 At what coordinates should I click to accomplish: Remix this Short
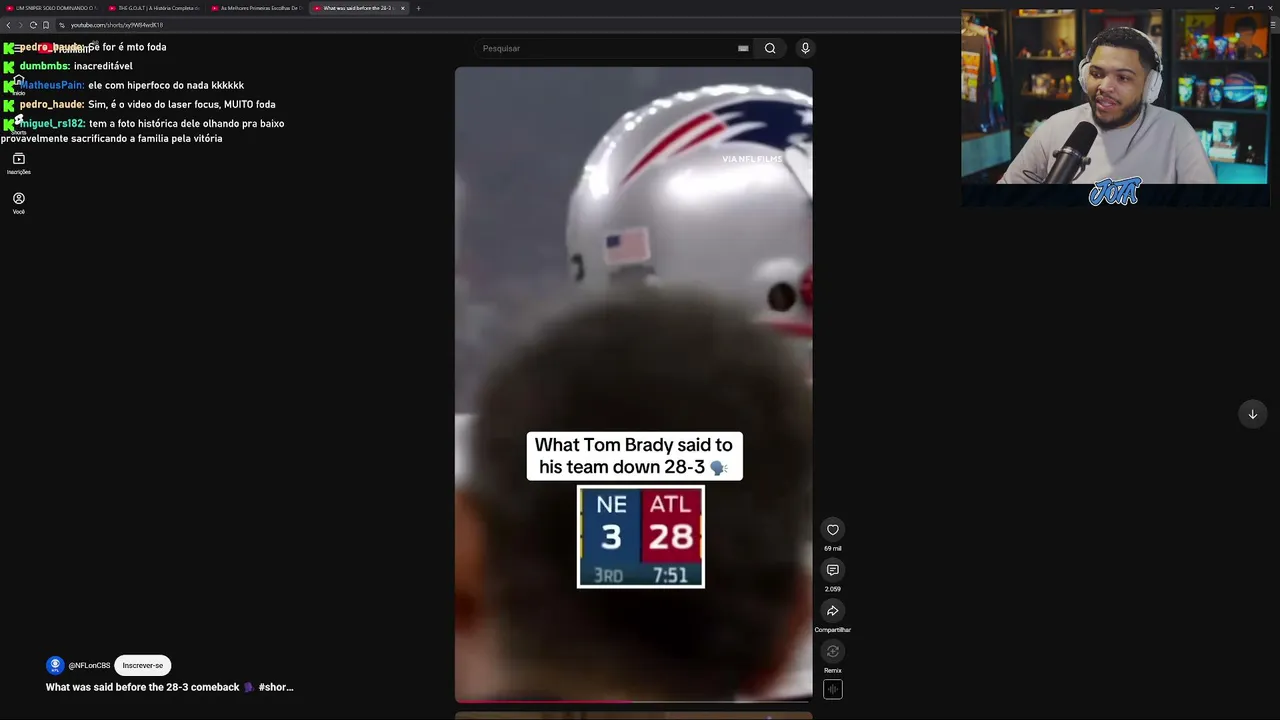[x=832, y=652]
